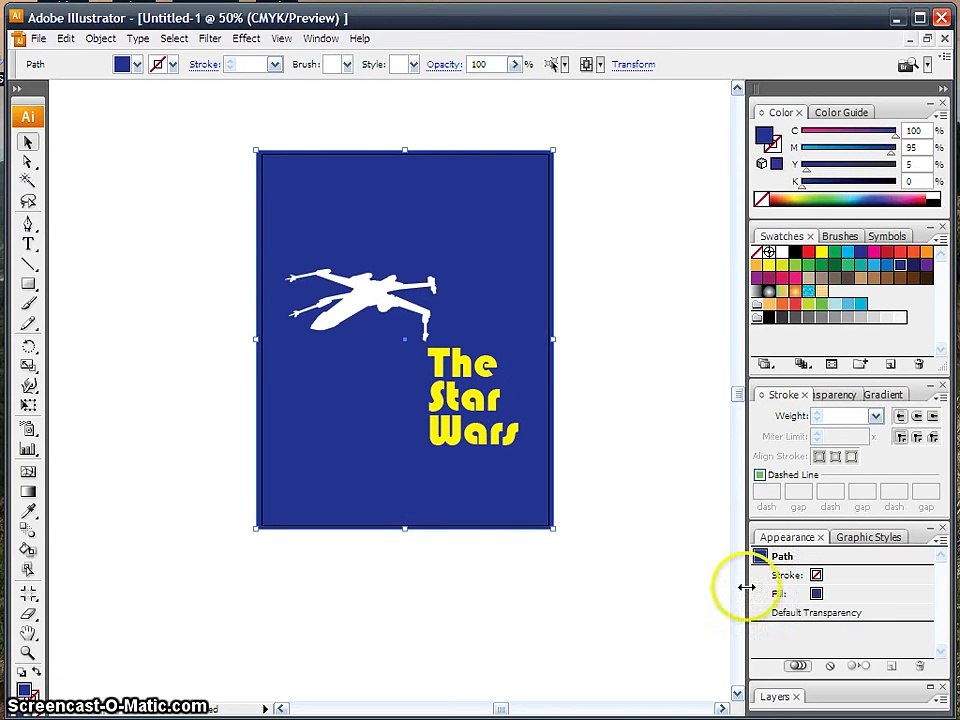Viewport: 960px width, 720px height.
Task: Select the Gradient tool in toolbox
Action: pos(28,492)
